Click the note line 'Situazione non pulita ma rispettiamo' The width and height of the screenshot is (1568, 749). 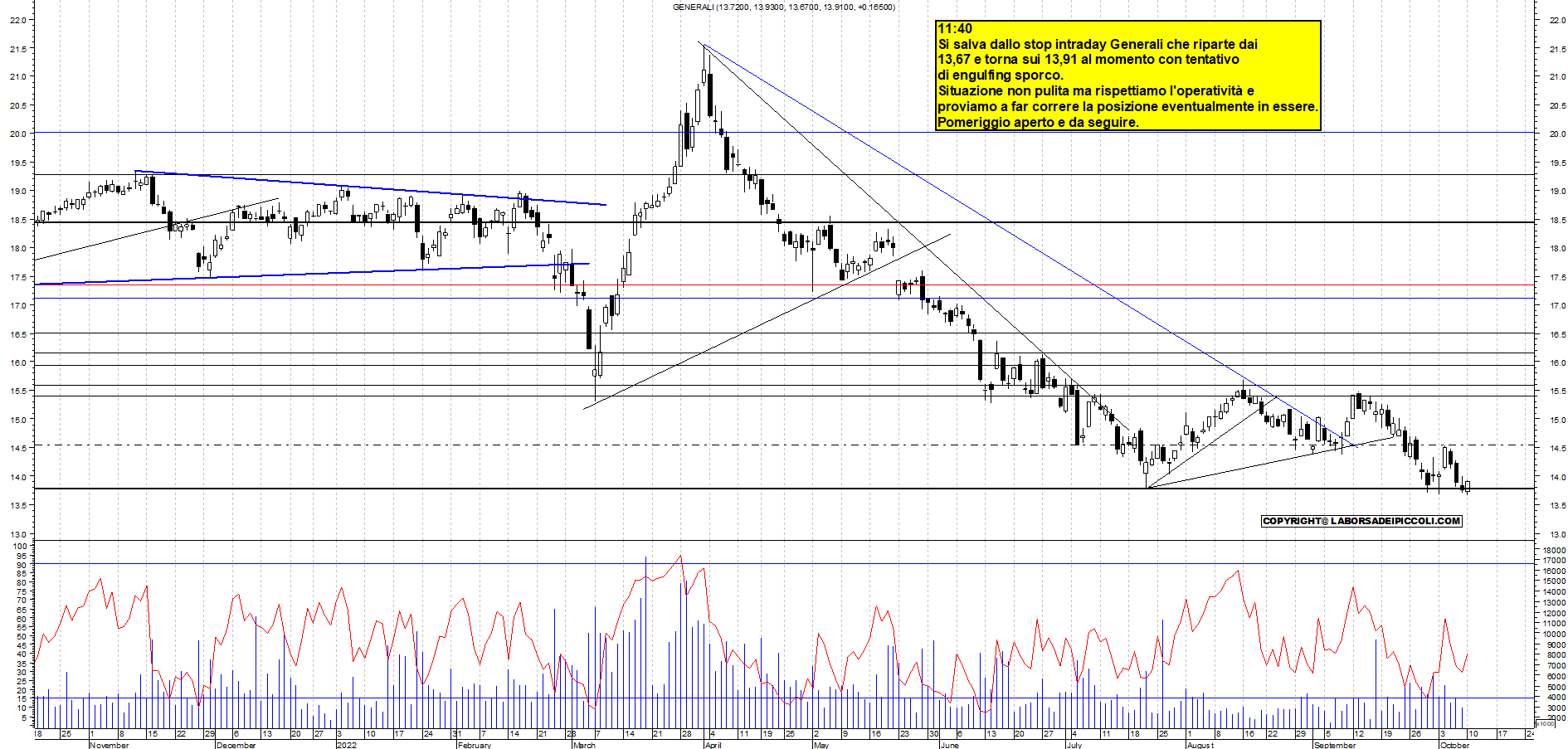[x=1096, y=91]
